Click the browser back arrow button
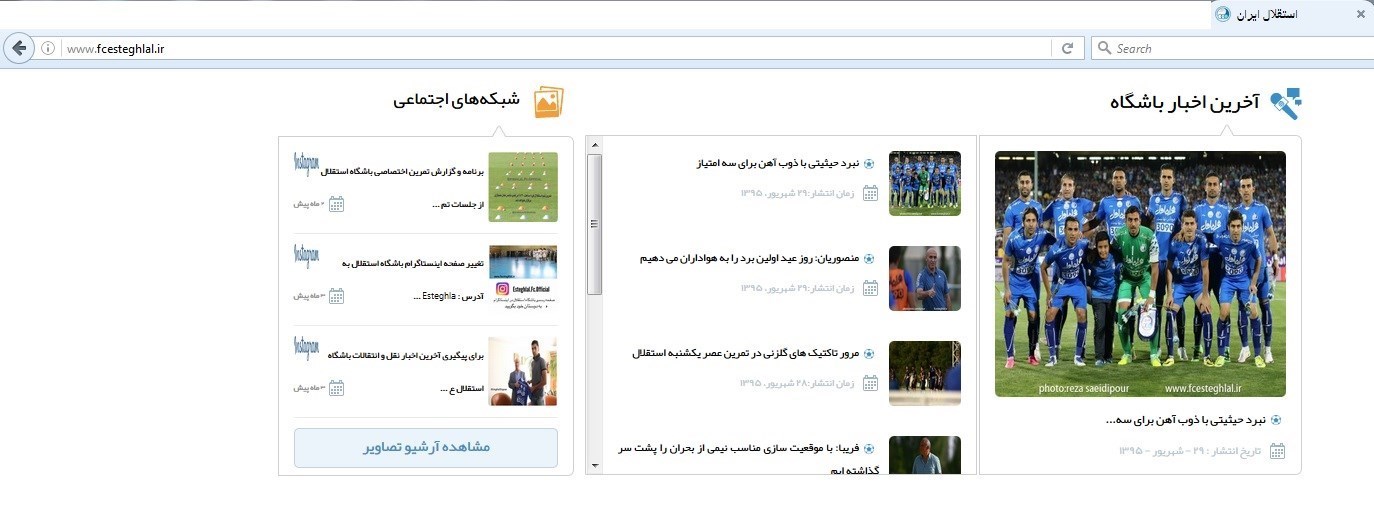This screenshot has height=527, width=1374. click(19, 48)
